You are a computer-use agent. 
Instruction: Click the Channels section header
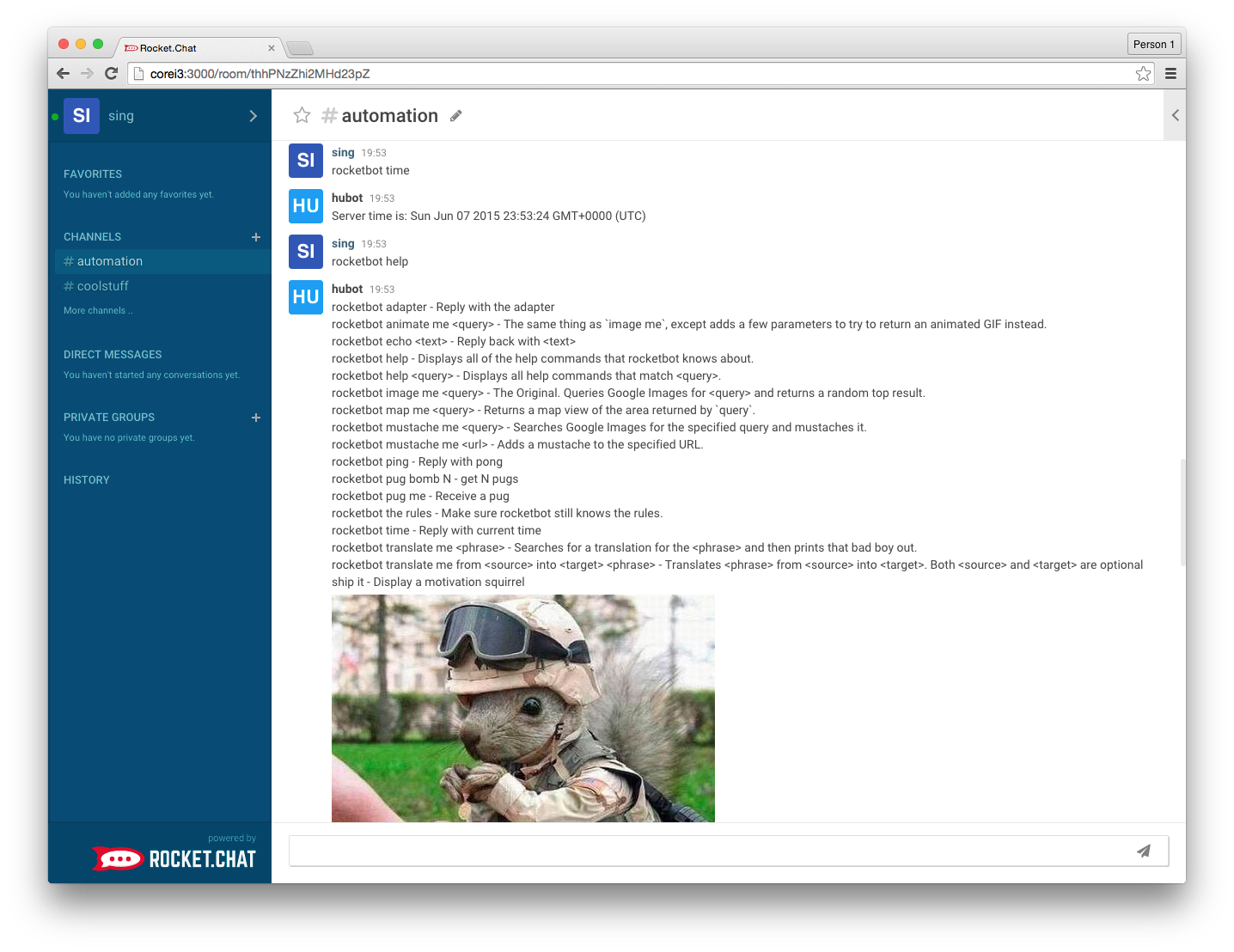[92, 237]
